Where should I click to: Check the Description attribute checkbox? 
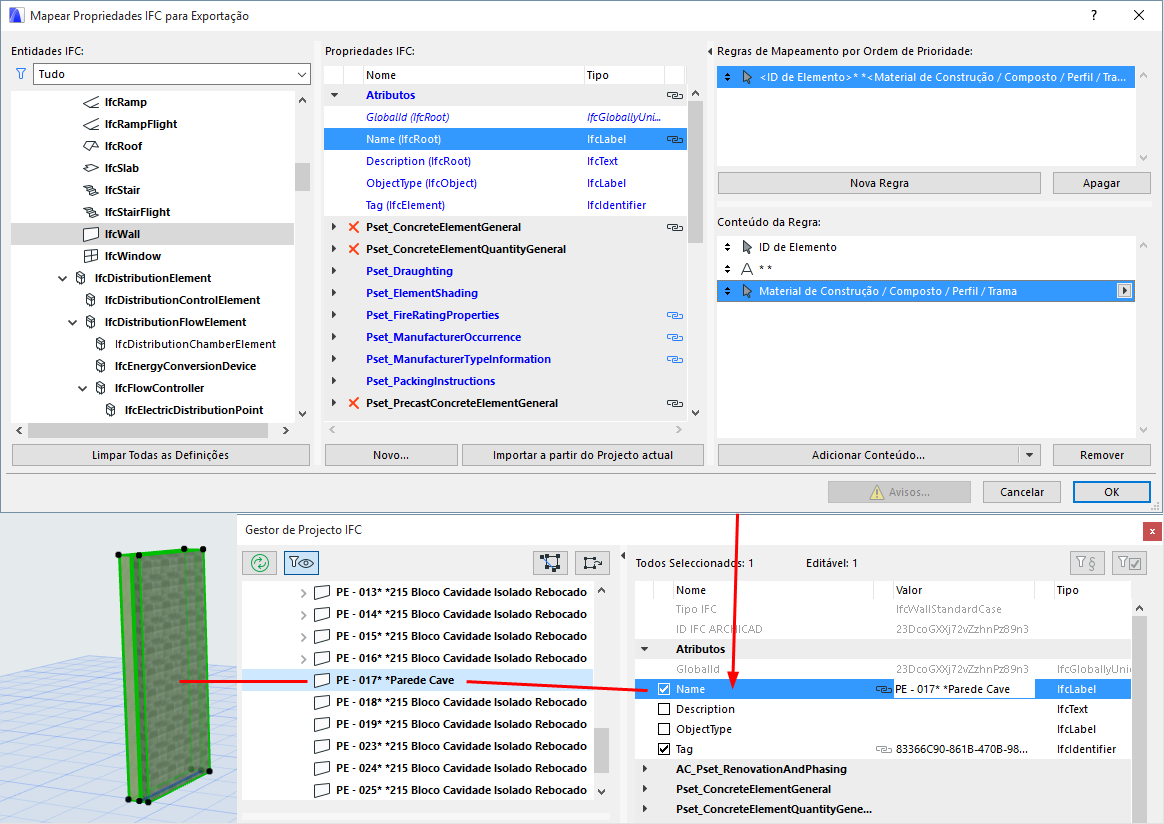(664, 709)
